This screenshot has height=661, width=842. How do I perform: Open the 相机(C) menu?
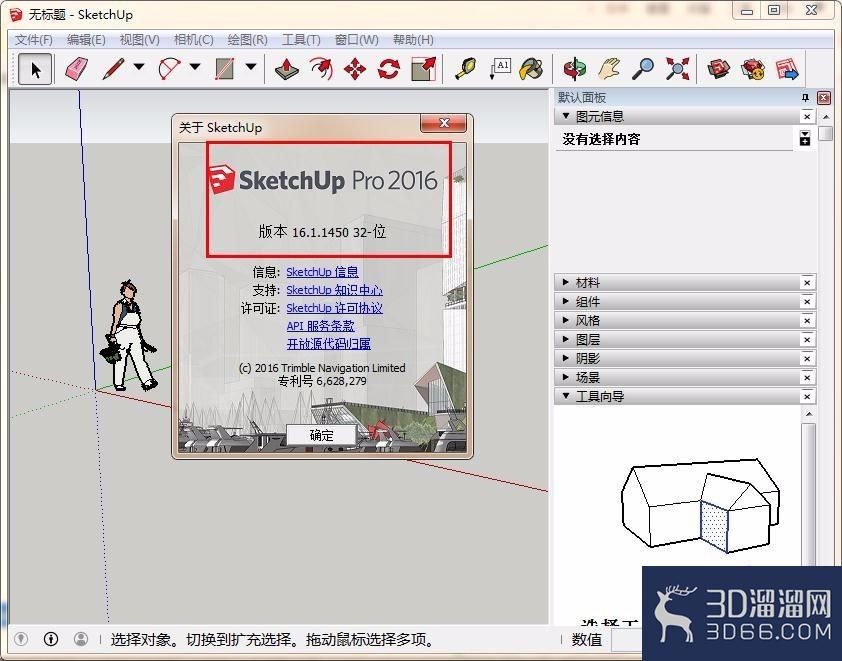[x=193, y=40]
